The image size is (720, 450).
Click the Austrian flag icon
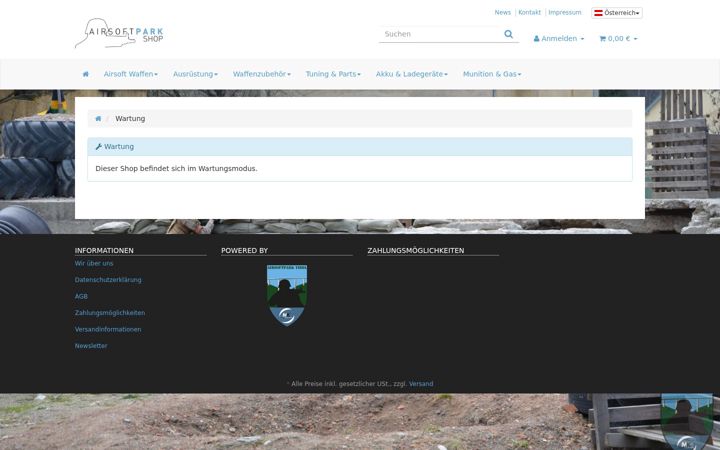[598, 13]
